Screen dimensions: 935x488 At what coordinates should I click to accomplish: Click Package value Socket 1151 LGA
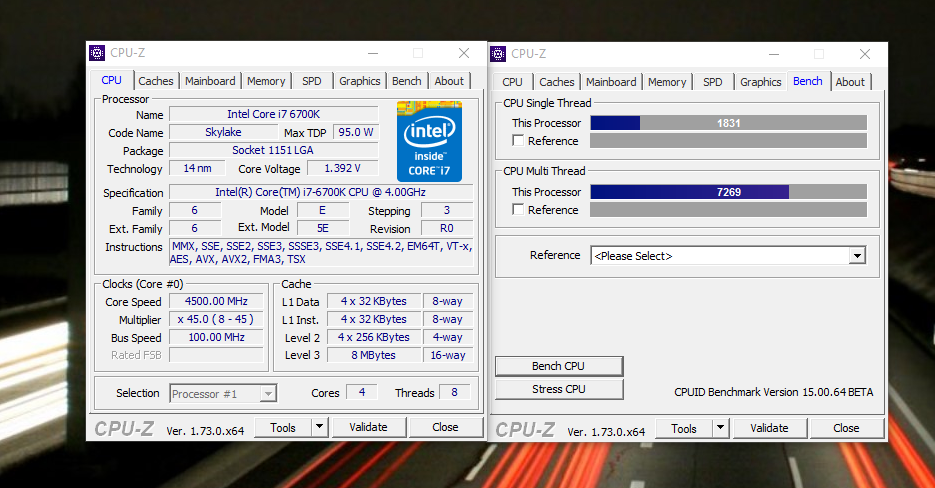(274, 150)
